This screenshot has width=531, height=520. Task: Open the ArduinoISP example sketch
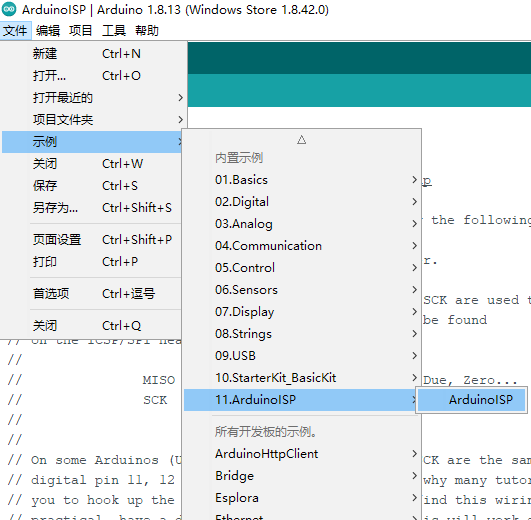click(471, 400)
